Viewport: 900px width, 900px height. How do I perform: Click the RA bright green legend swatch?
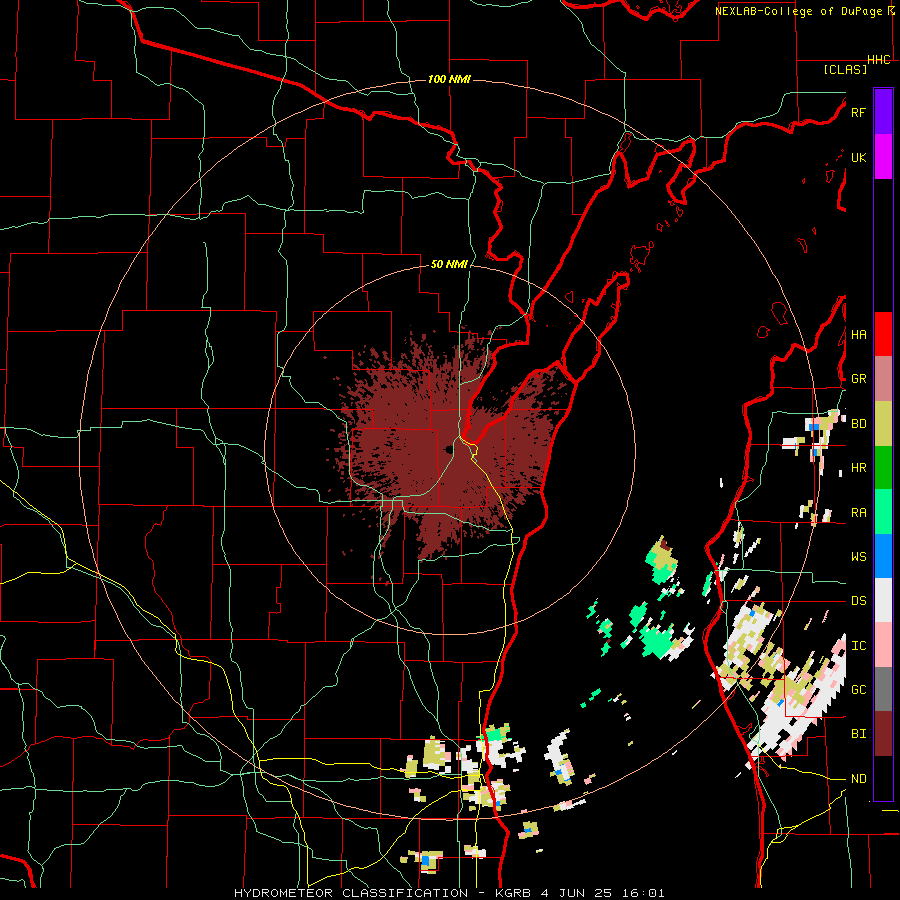pos(883,512)
